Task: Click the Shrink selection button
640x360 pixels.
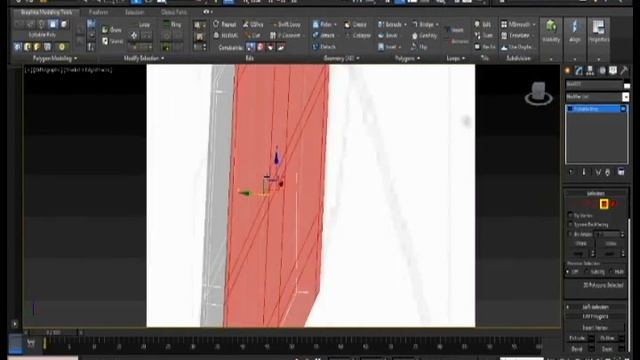Action: pyautogui.click(x=112, y=41)
